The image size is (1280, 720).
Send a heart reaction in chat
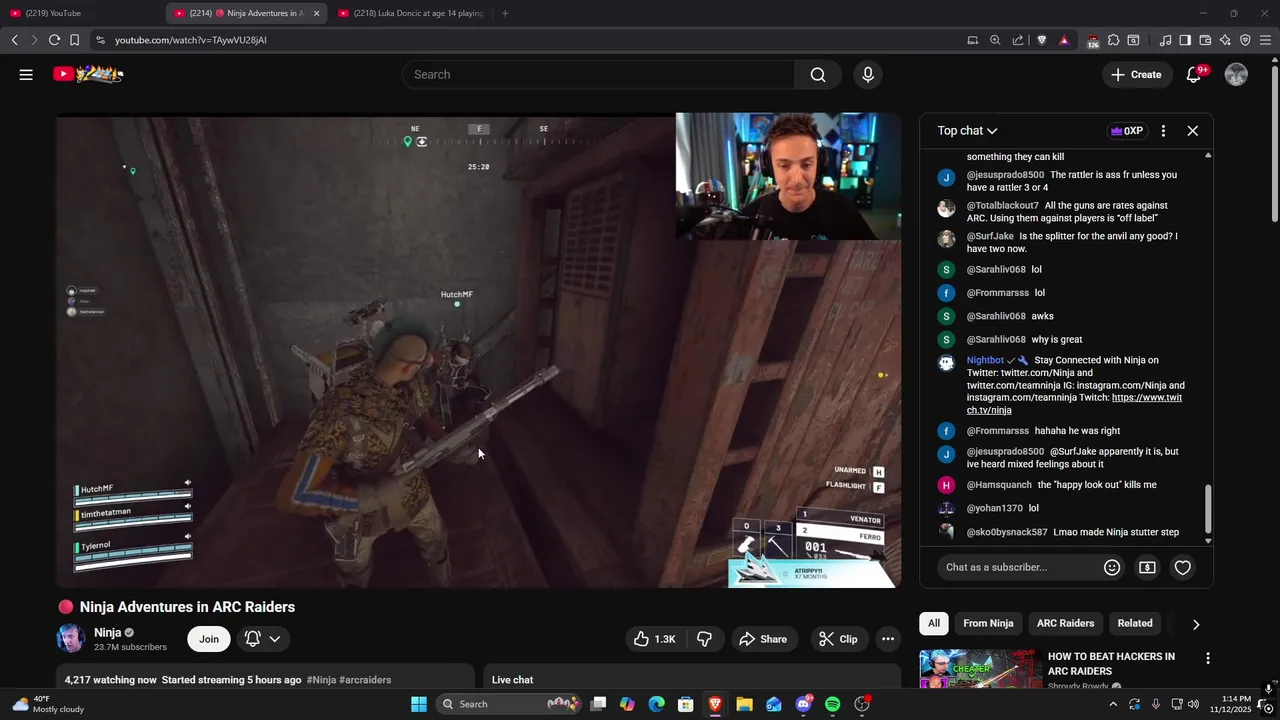click(x=1182, y=567)
